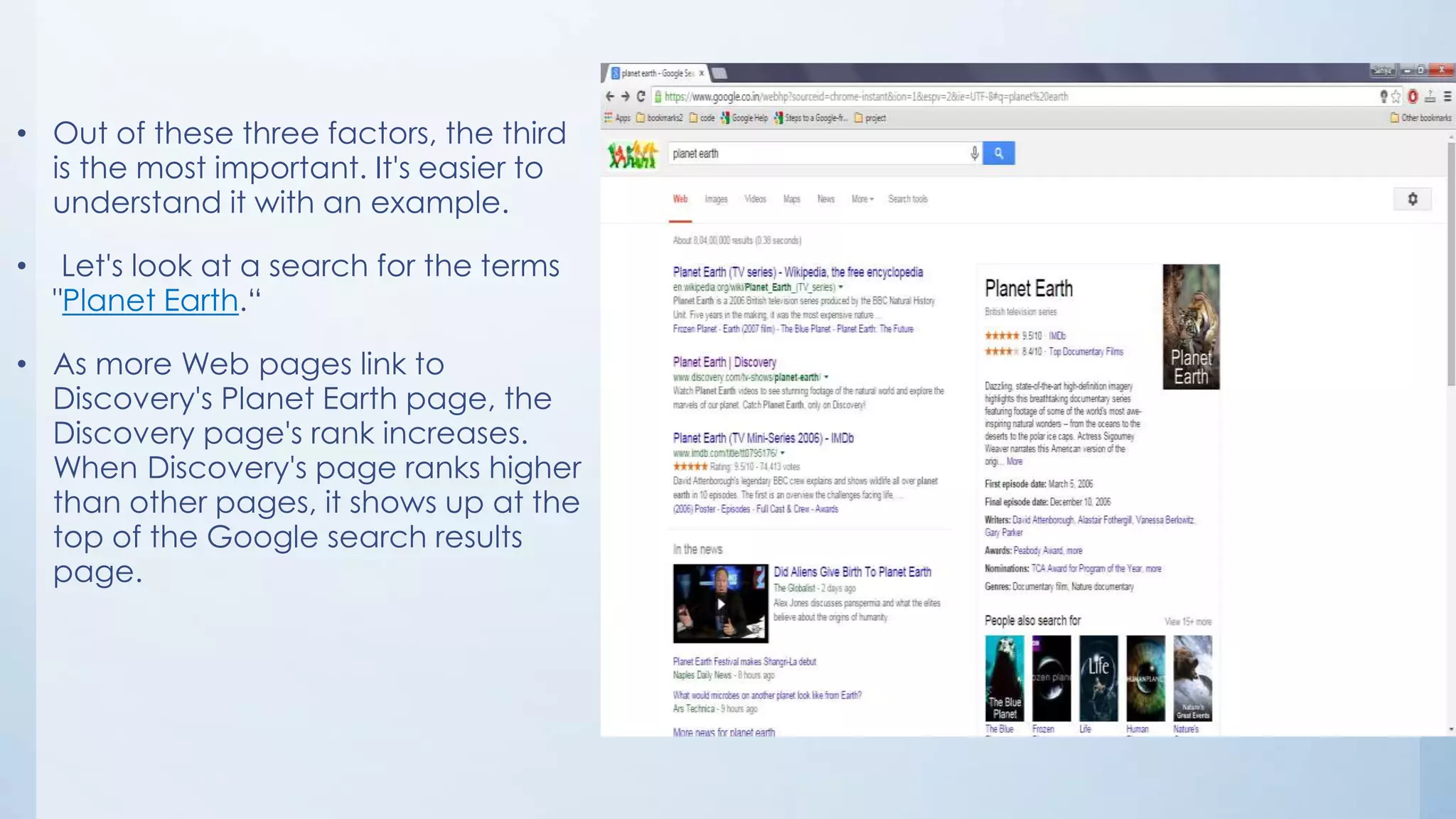Start voice search with the microphone icon

coord(974,154)
